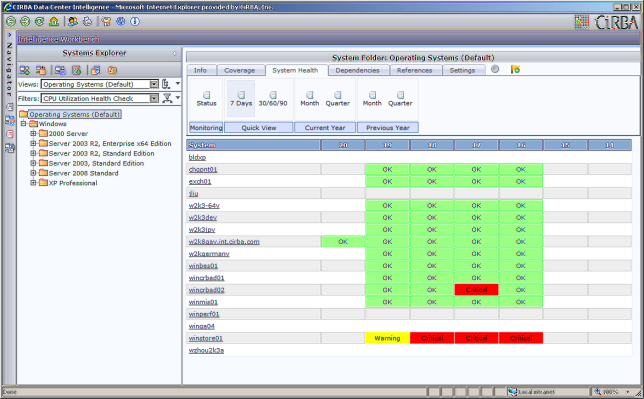Open the w2k8gav.int.cirba.com link
The height and width of the screenshot is (399, 644).
[x=224, y=242]
